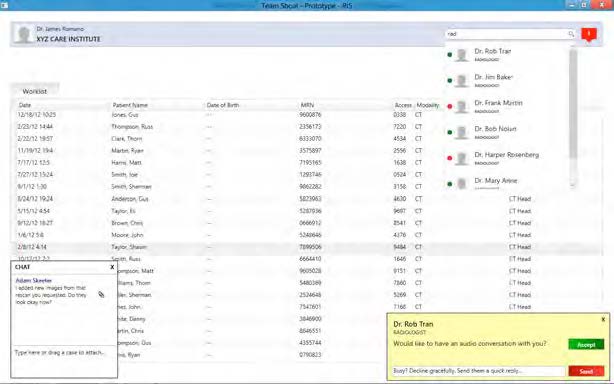Click Dr. Rob Tran's avatar in search results
Screen dimensions: 614x384
point(462,55)
